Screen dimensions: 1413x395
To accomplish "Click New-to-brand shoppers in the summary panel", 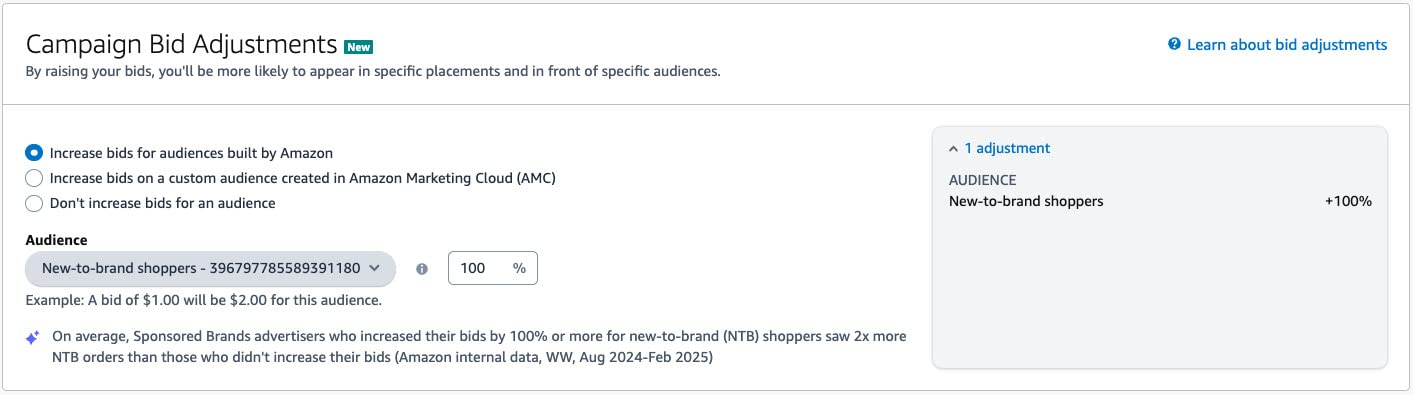I will 1026,201.
